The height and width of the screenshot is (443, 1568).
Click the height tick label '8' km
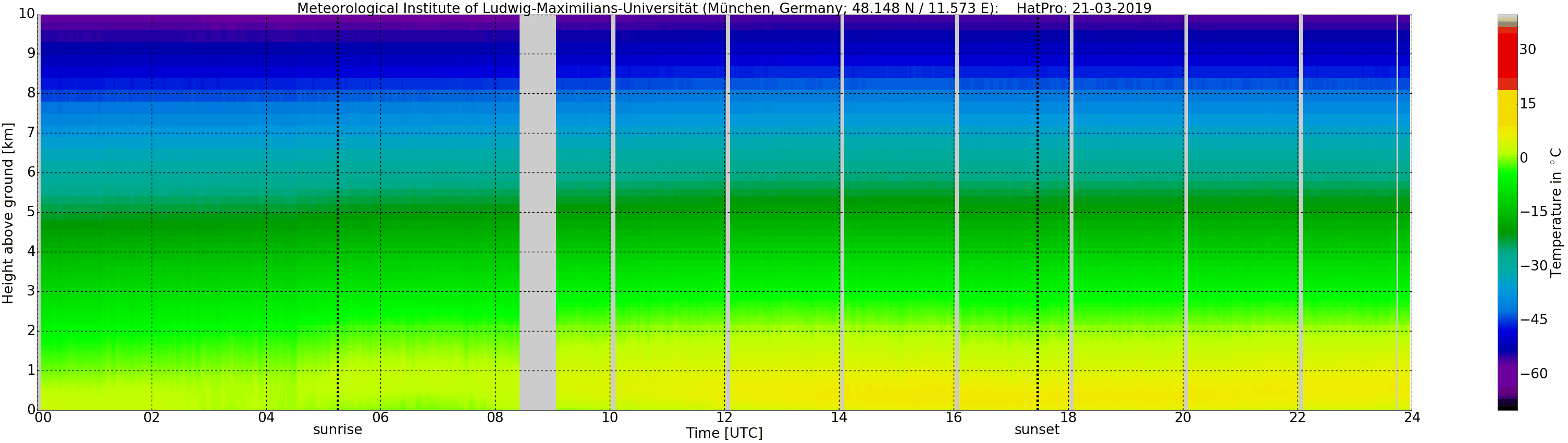31,94
